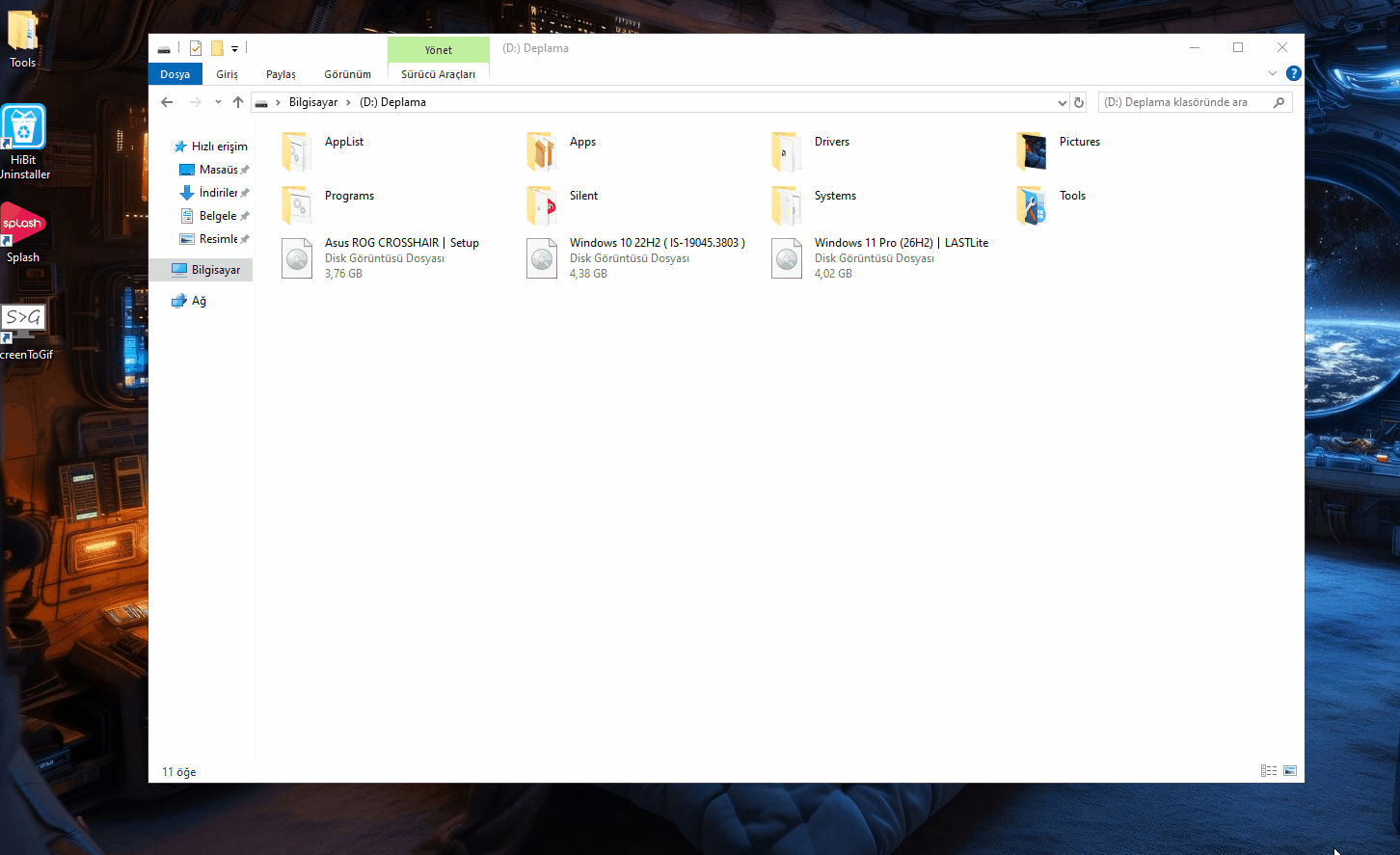Screen dimensions: 1400x855
Task: Click the Up one level arrow
Action: (238, 102)
